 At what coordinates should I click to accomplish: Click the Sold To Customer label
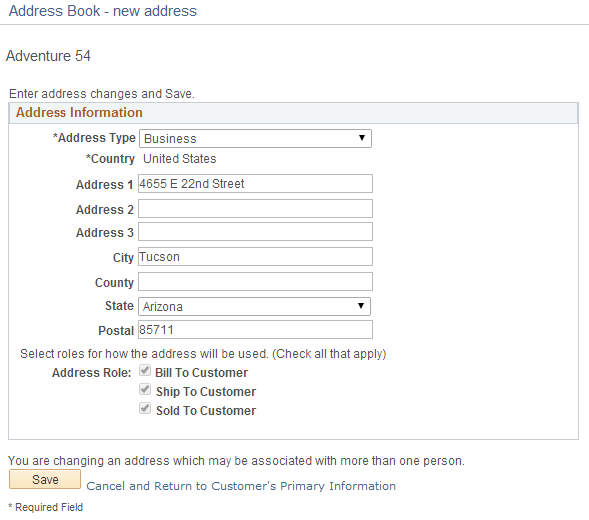tap(206, 411)
